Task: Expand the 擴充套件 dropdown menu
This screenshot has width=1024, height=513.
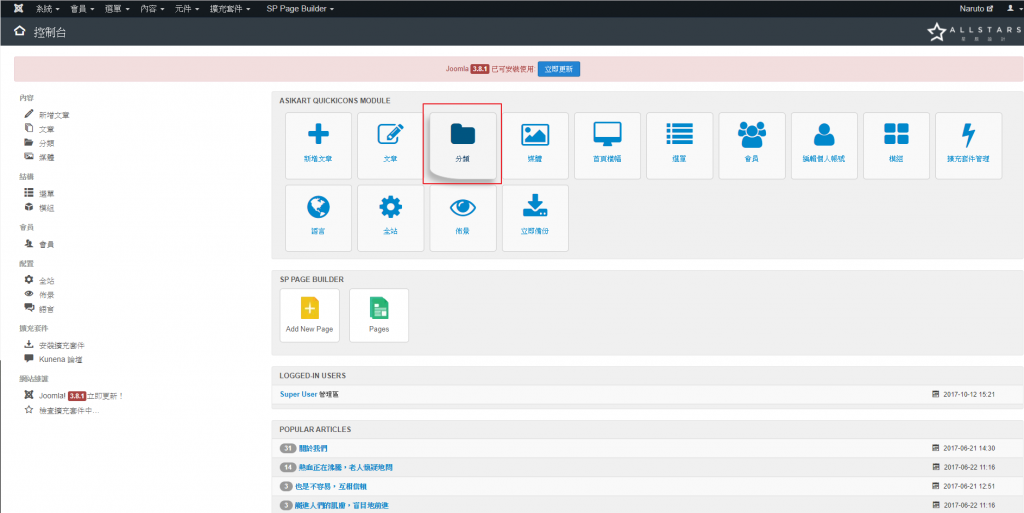Action: pyautogui.click(x=229, y=8)
